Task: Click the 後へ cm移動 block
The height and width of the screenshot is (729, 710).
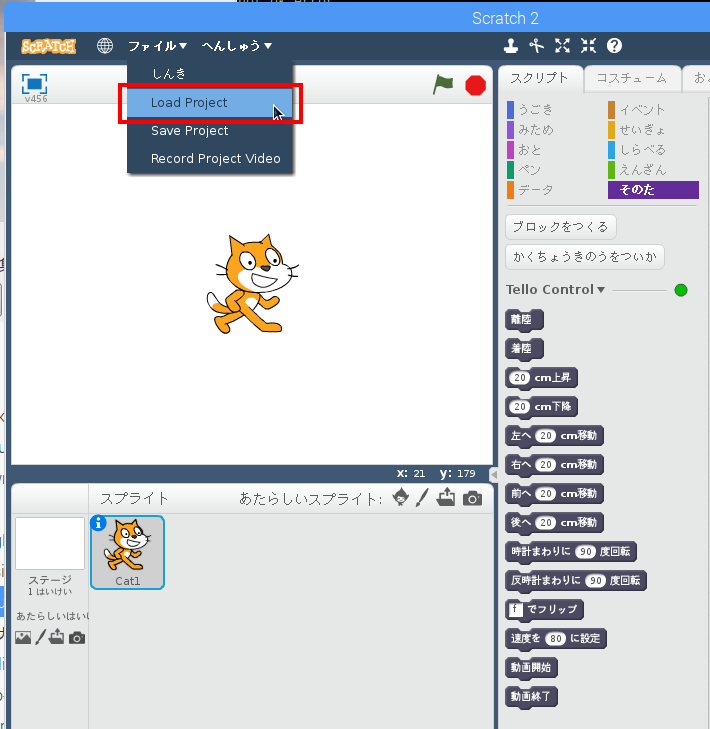Action: click(554, 523)
